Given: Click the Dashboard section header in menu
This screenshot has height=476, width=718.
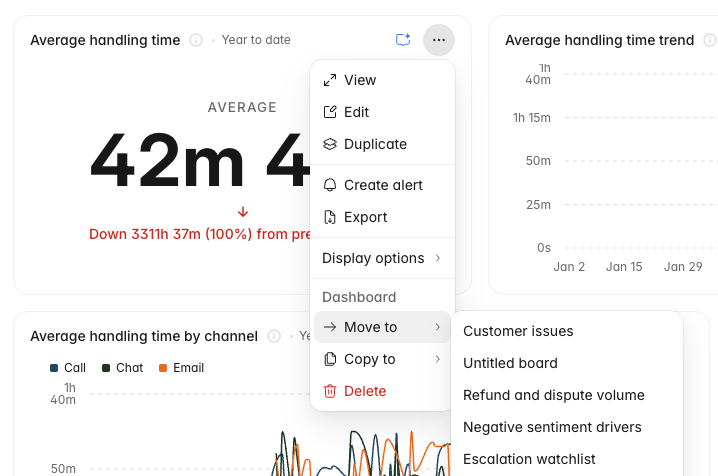Looking at the screenshot, I should click(x=359, y=298).
